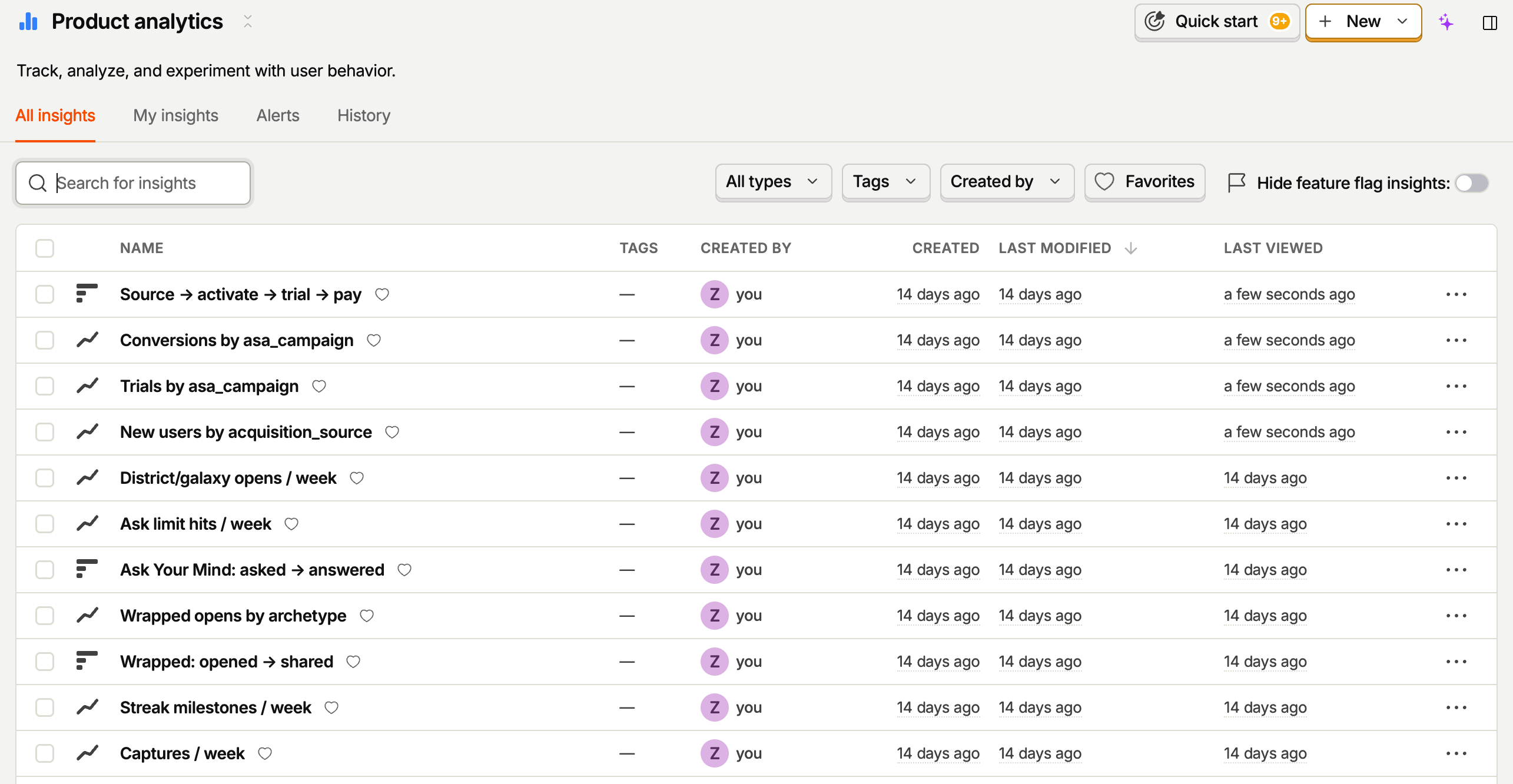Expand the Created by filter dropdown
This screenshot has height=784, width=1513.
(x=1007, y=182)
